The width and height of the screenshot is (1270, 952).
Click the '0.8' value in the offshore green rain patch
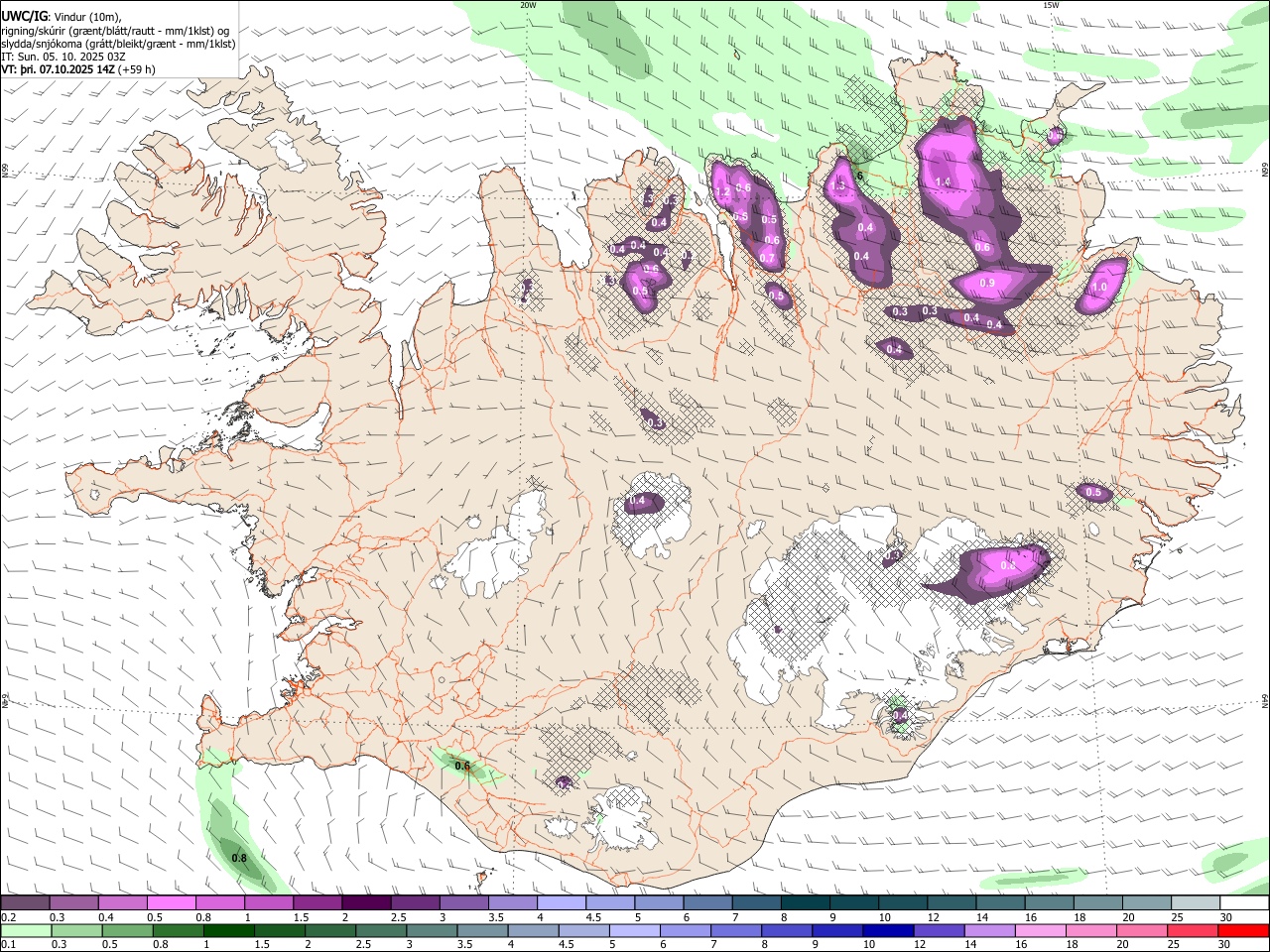coord(239,858)
